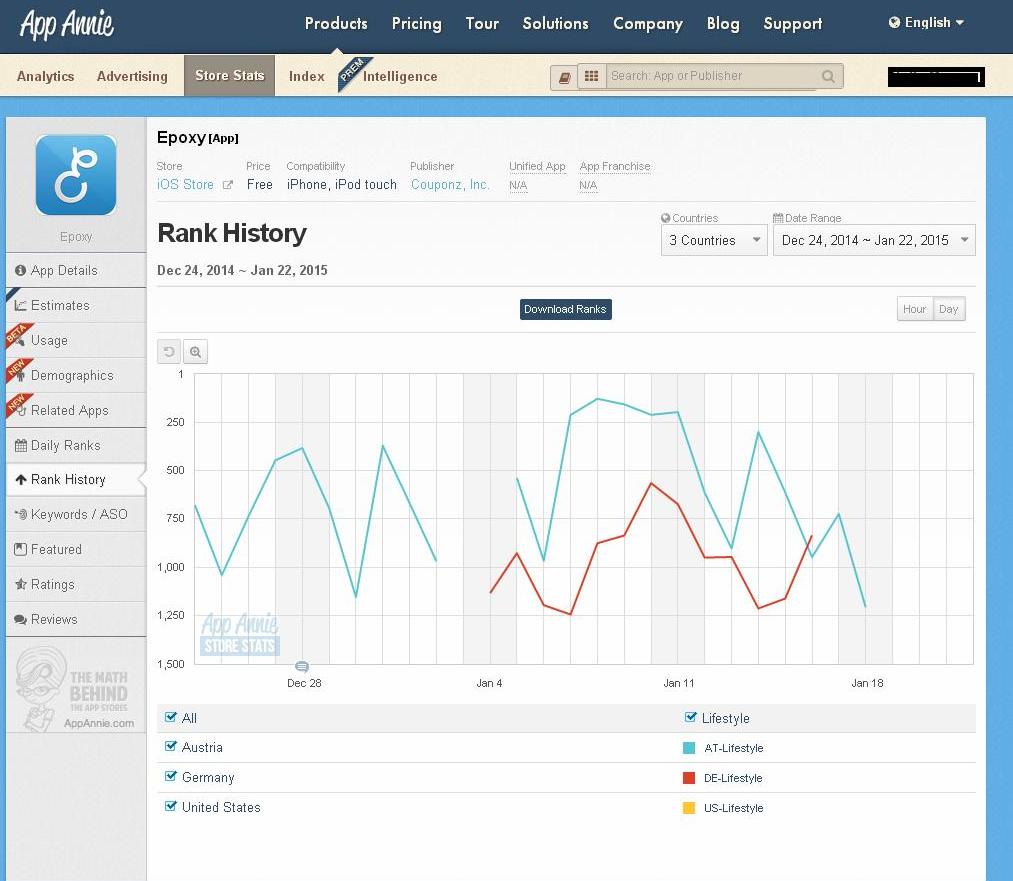The width and height of the screenshot is (1013, 881).
Task: Click the US-Lifestyle yellow color swatch
Action: coord(689,808)
